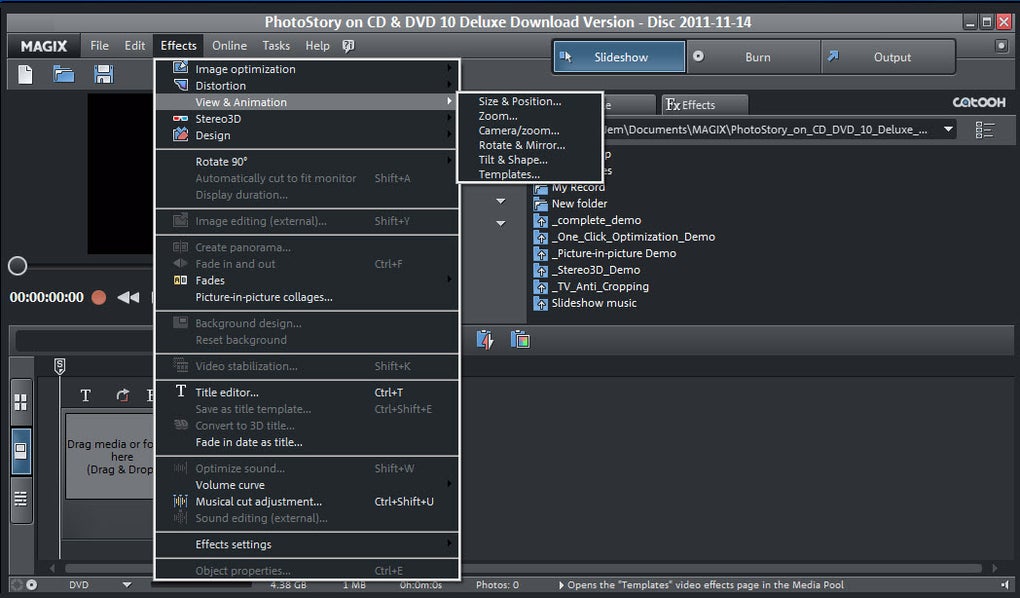Open the media pool path dropdown
1020x598 pixels.
[x=948, y=129]
